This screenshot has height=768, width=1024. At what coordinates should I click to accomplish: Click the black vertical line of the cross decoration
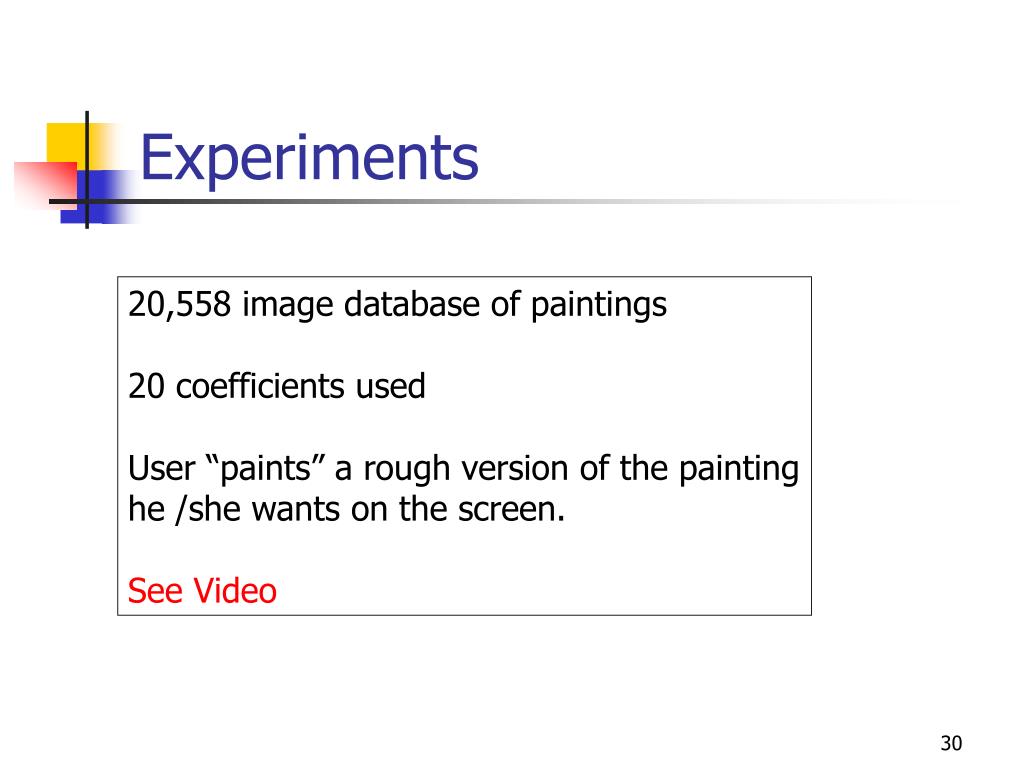(x=87, y=170)
